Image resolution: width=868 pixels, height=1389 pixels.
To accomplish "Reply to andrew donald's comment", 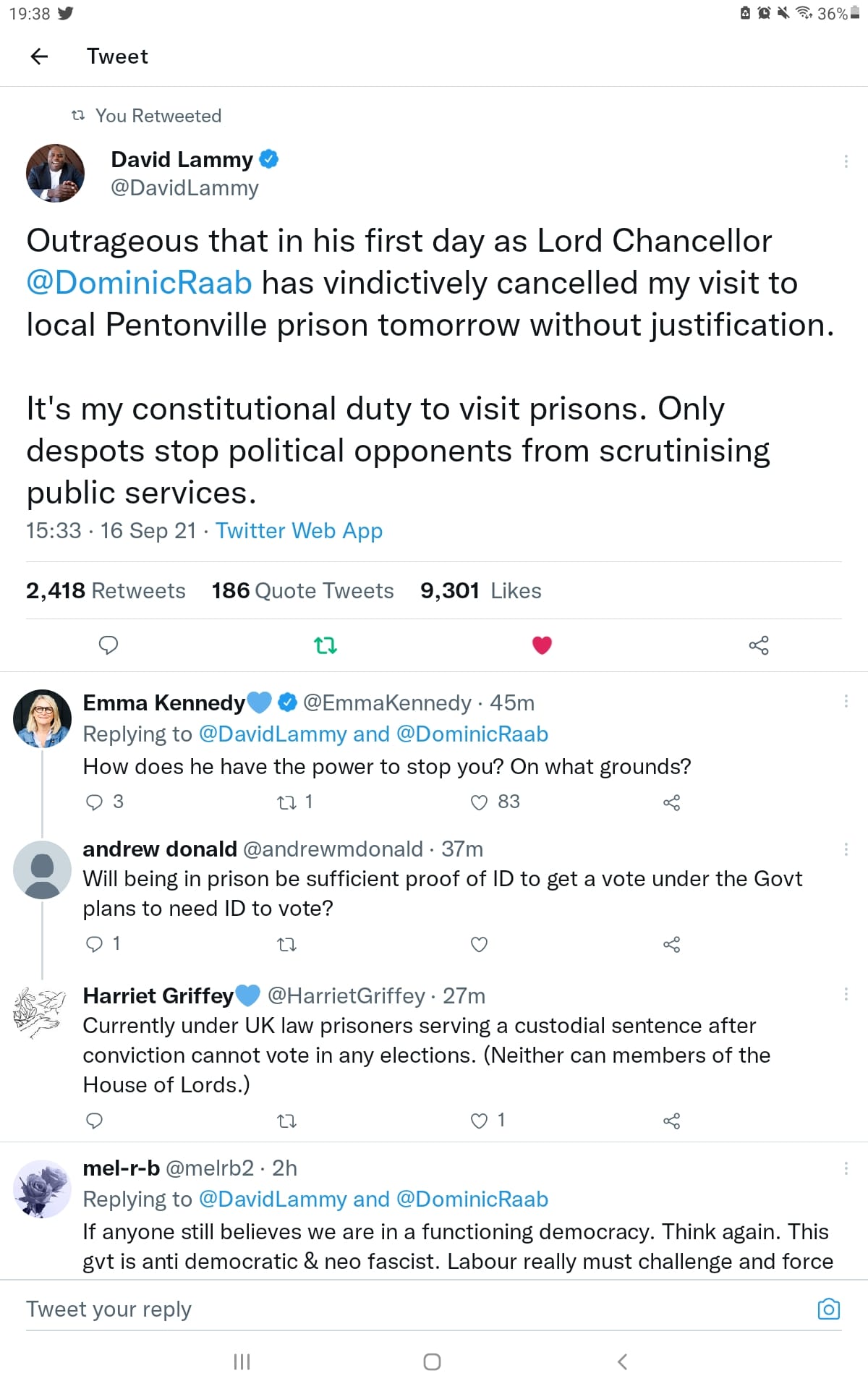I will (x=95, y=944).
